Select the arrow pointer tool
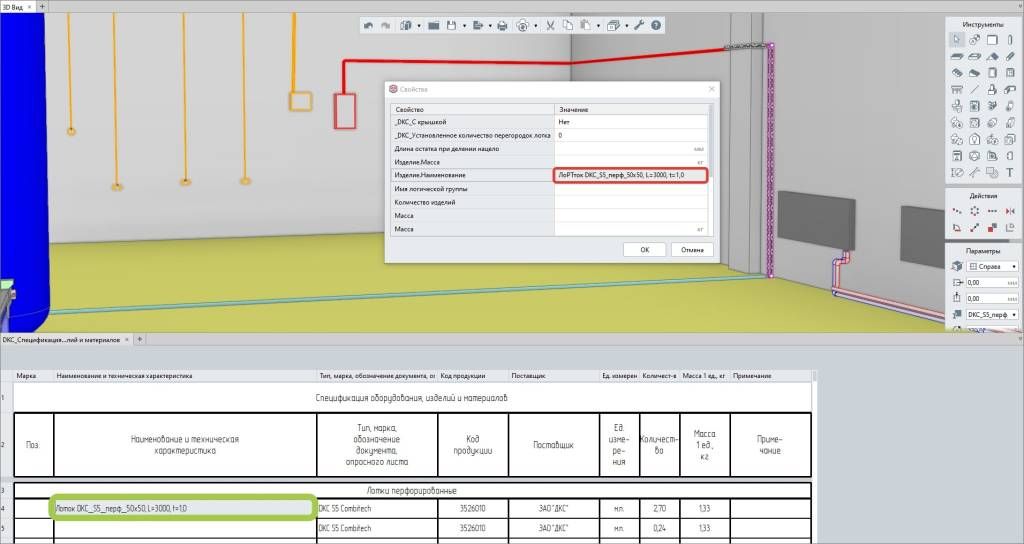 click(x=957, y=40)
